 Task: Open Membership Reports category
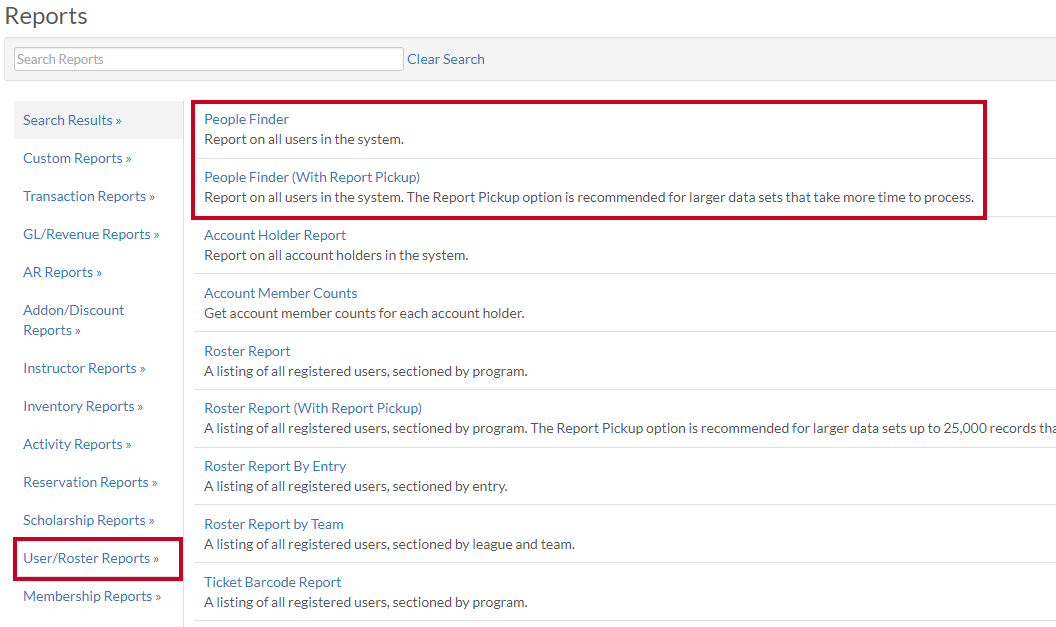pos(92,597)
